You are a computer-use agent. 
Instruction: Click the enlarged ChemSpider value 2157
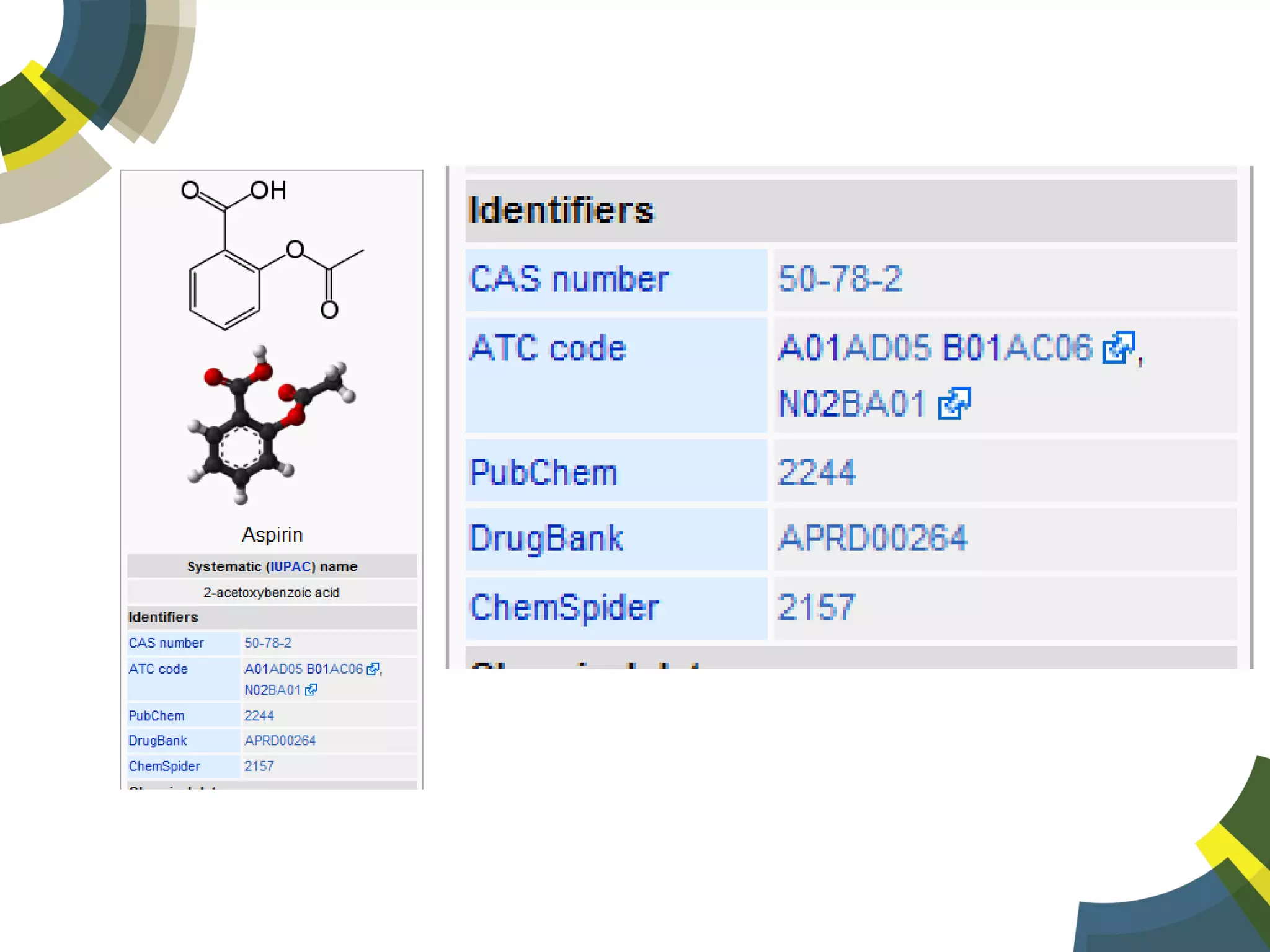click(x=816, y=607)
